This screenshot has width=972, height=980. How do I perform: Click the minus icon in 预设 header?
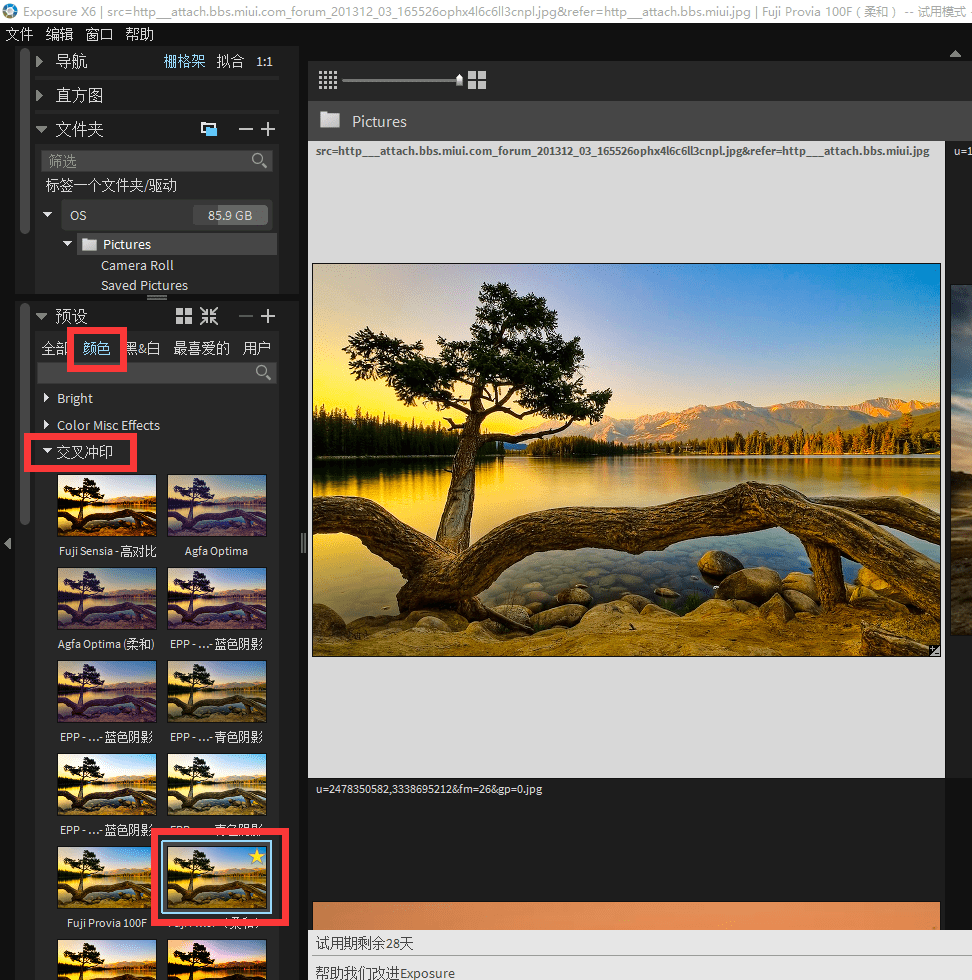pos(246,316)
